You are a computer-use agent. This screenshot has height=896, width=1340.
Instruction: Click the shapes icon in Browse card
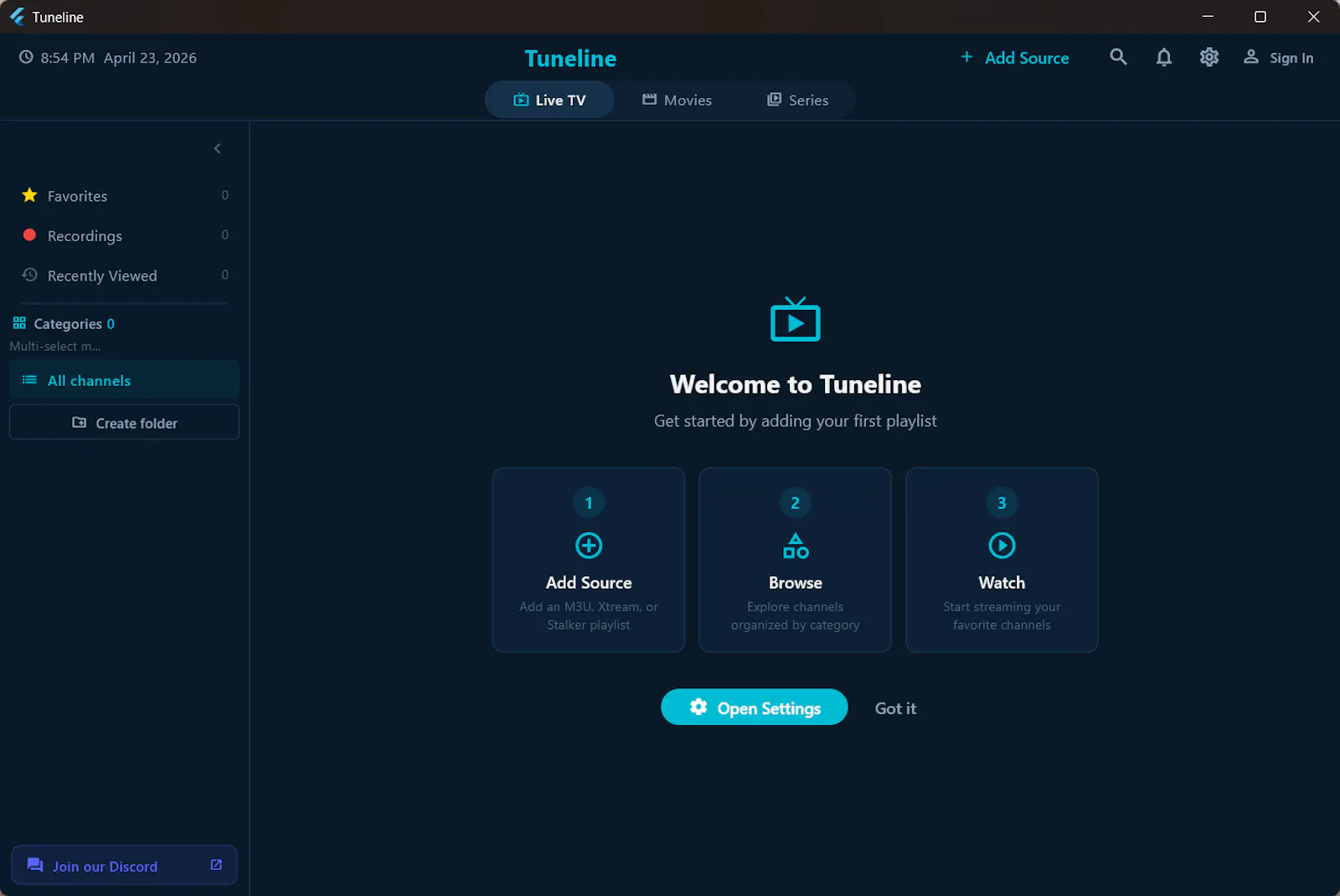pos(795,545)
